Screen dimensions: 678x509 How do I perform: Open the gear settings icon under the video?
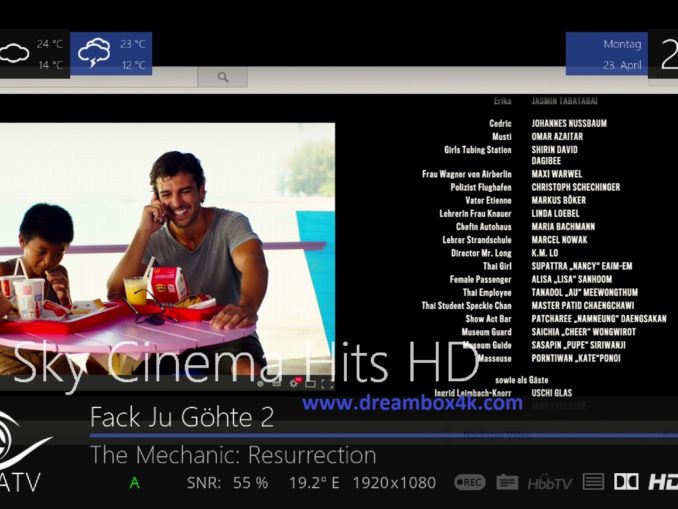pyautogui.click(x=294, y=383)
